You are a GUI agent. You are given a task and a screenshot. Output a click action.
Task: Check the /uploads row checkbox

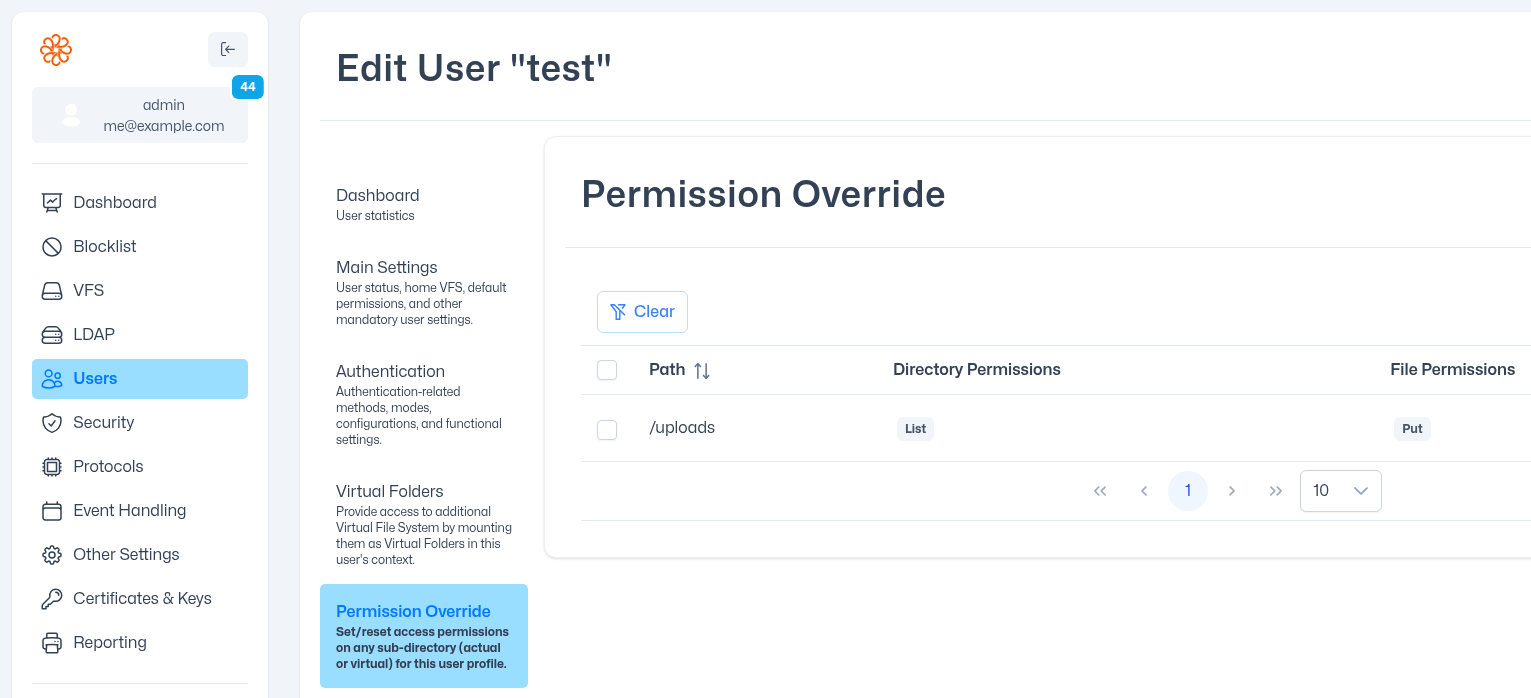pyautogui.click(x=607, y=429)
